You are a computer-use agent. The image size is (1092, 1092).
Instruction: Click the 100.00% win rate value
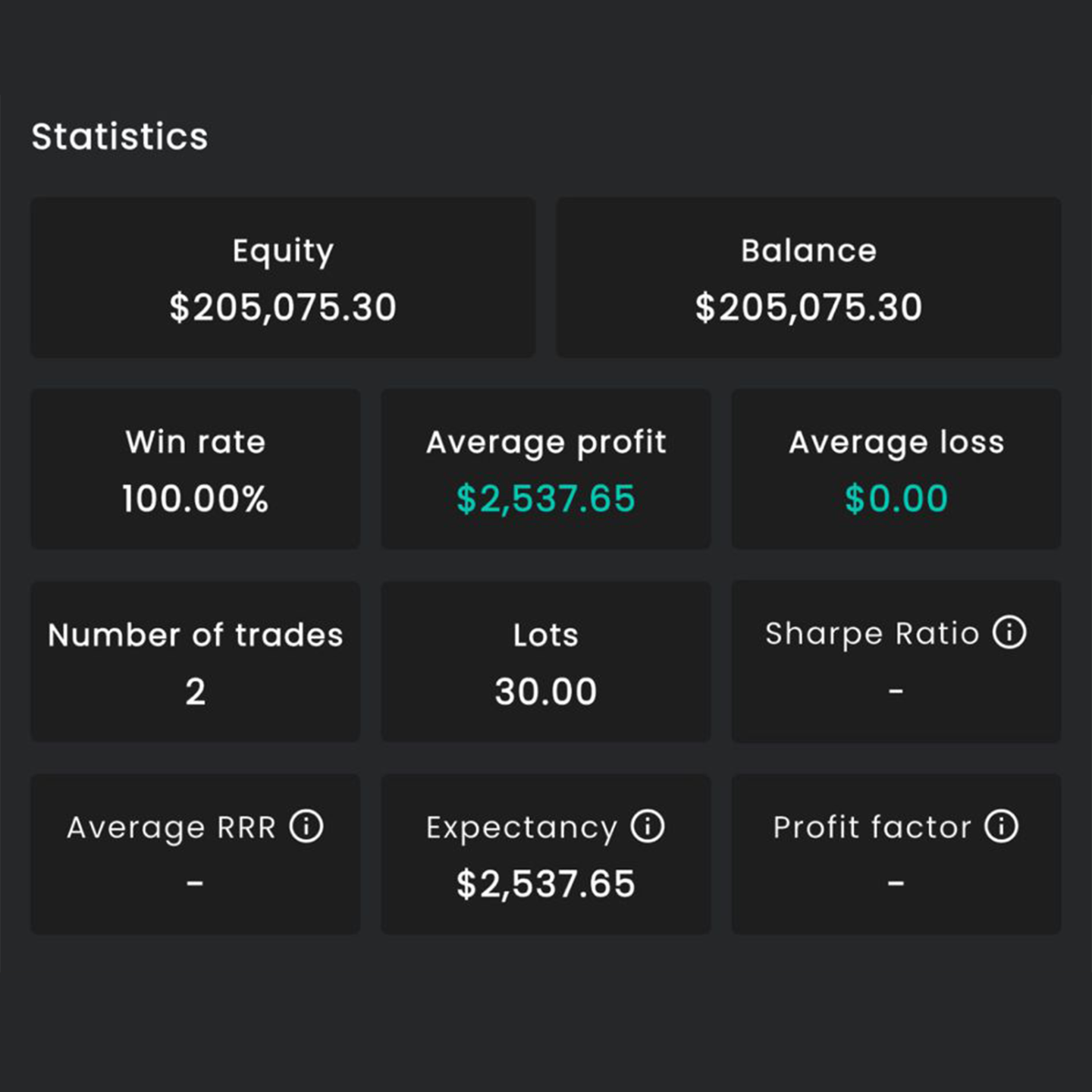[x=195, y=499]
